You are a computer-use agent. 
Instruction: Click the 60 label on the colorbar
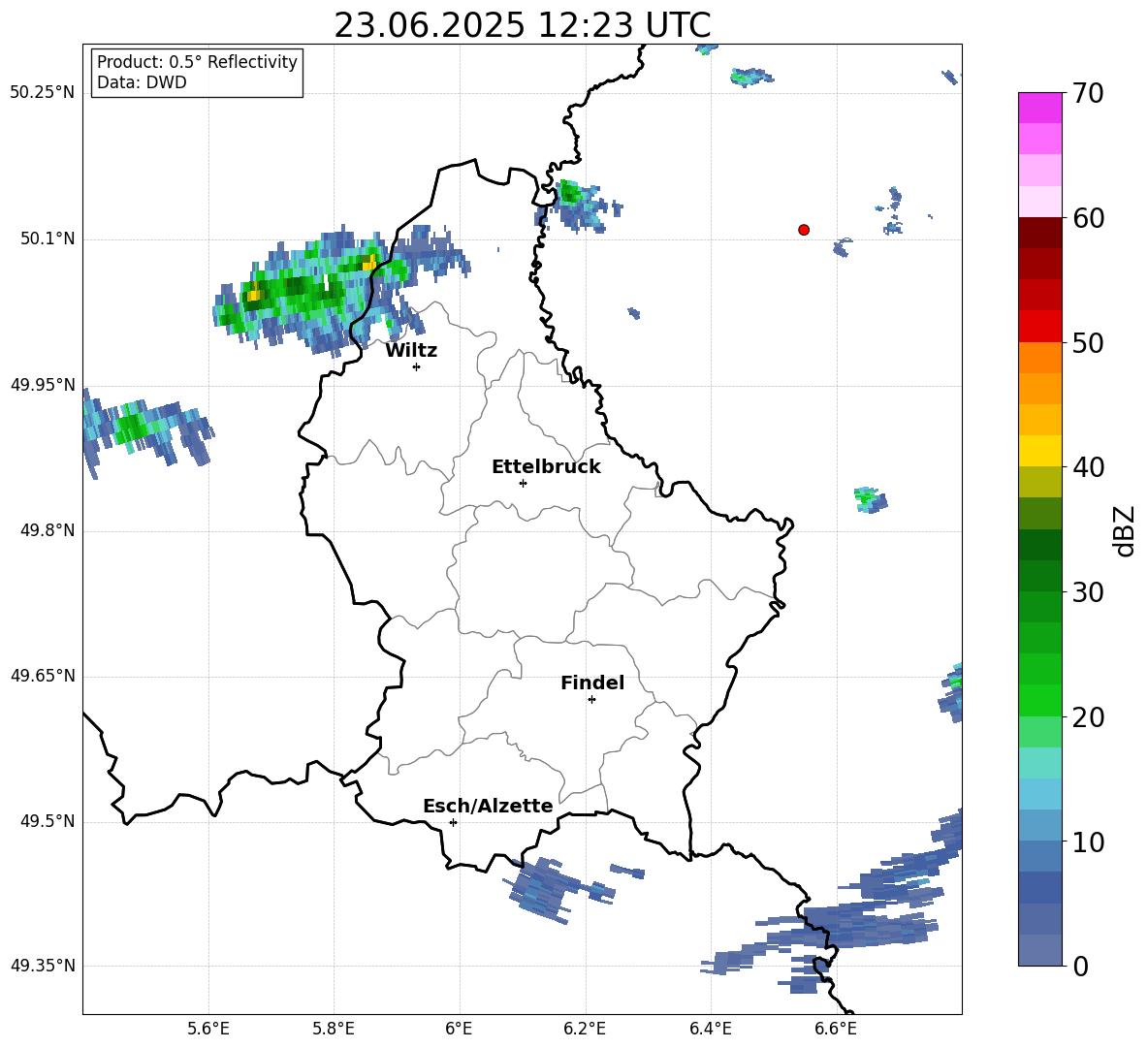click(x=1087, y=218)
